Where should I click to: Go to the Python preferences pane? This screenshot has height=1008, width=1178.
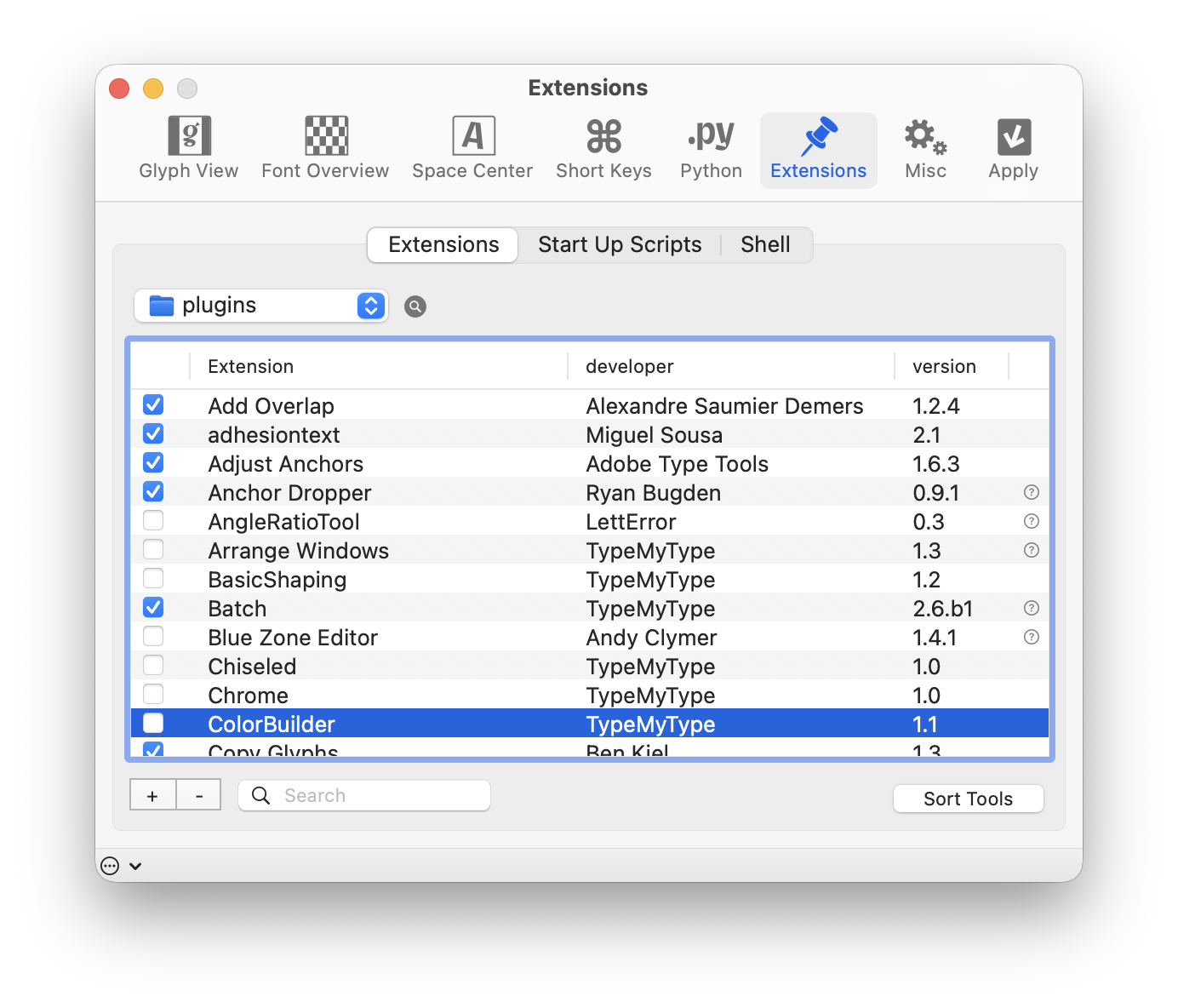pos(711,149)
